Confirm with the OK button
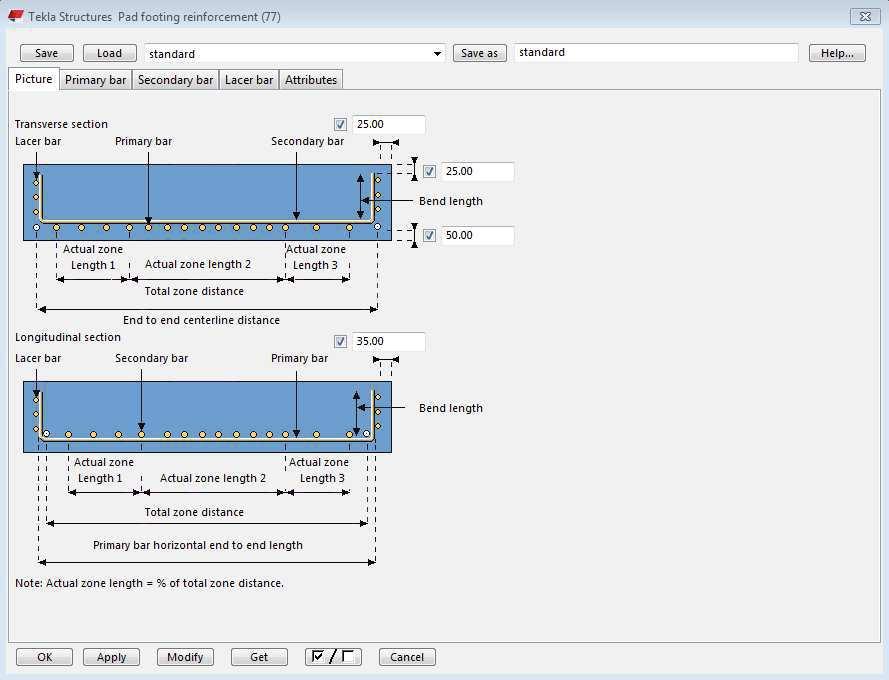This screenshot has width=889, height=680. point(44,657)
